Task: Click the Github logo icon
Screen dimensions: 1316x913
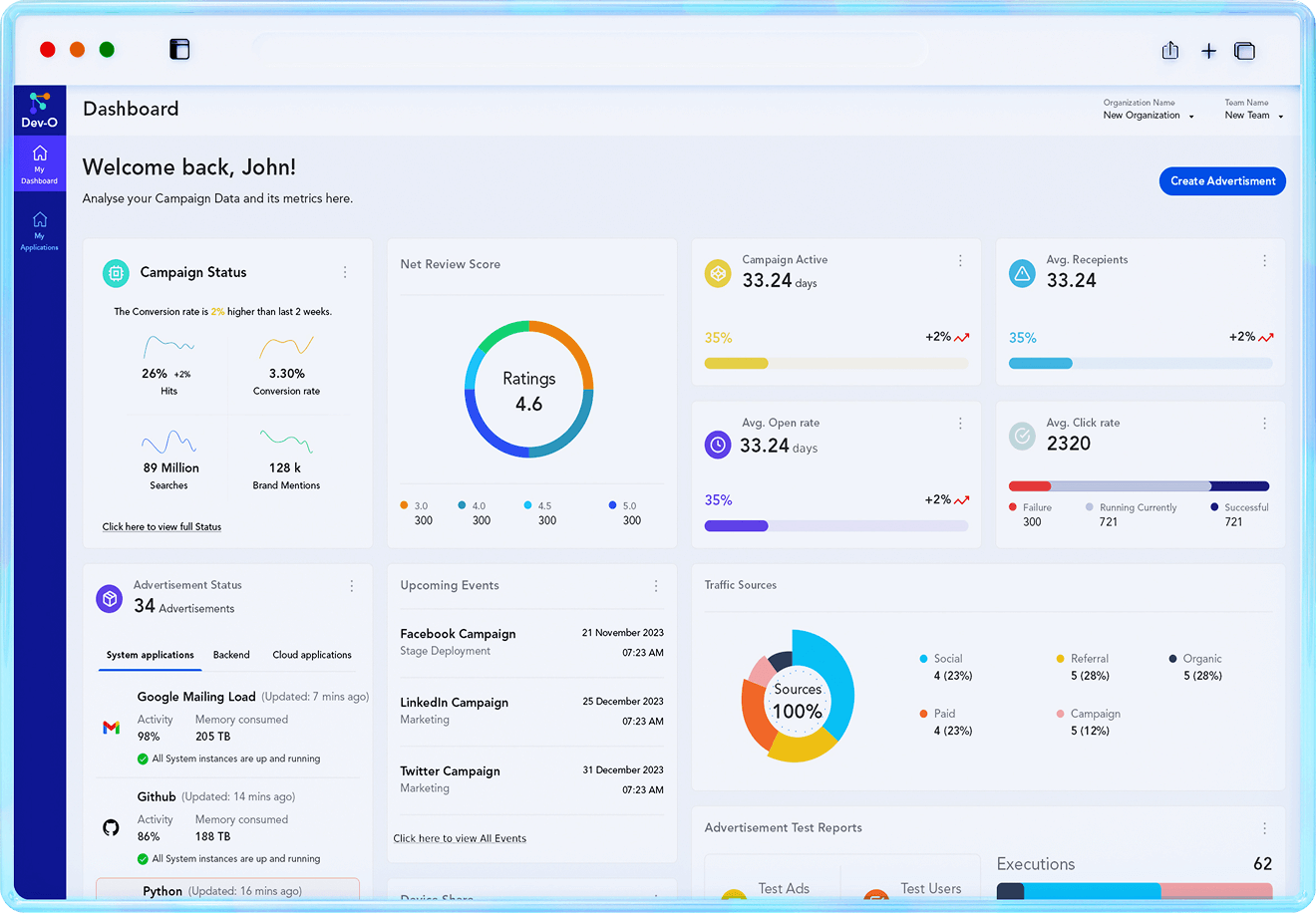Action: [x=112, y=827]
